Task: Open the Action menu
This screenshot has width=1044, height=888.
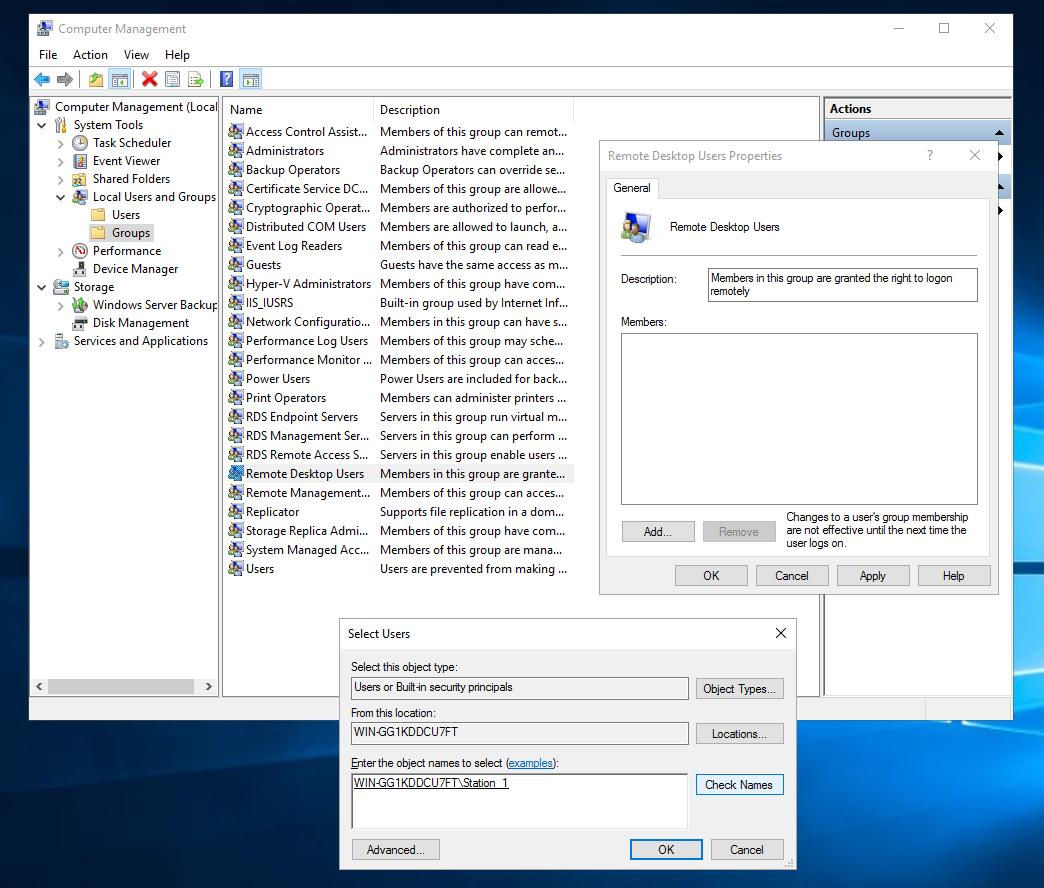Action: tap(90, 55)
